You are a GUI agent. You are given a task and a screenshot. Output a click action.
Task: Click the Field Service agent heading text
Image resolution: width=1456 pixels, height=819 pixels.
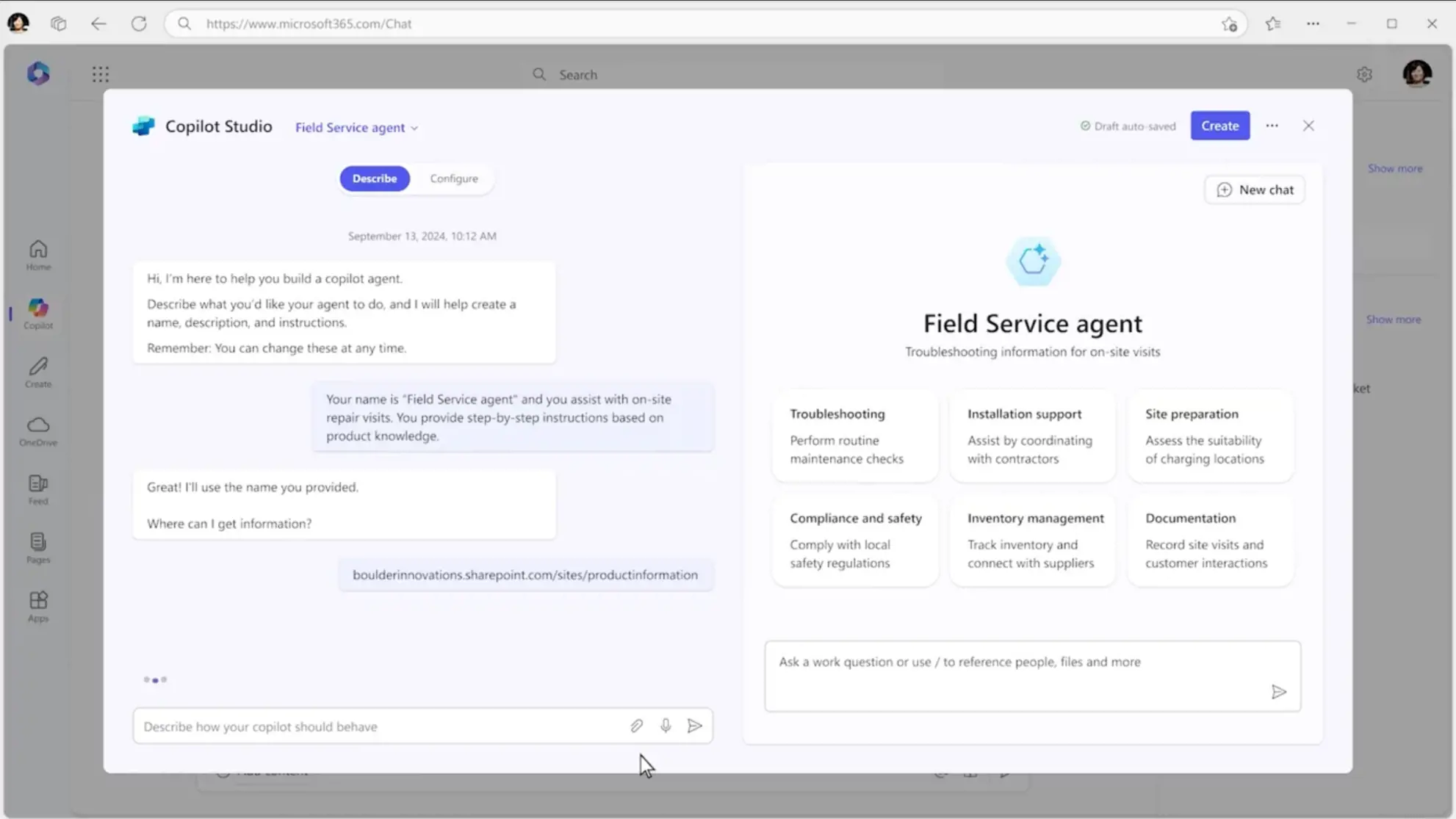pos(1032,323)
